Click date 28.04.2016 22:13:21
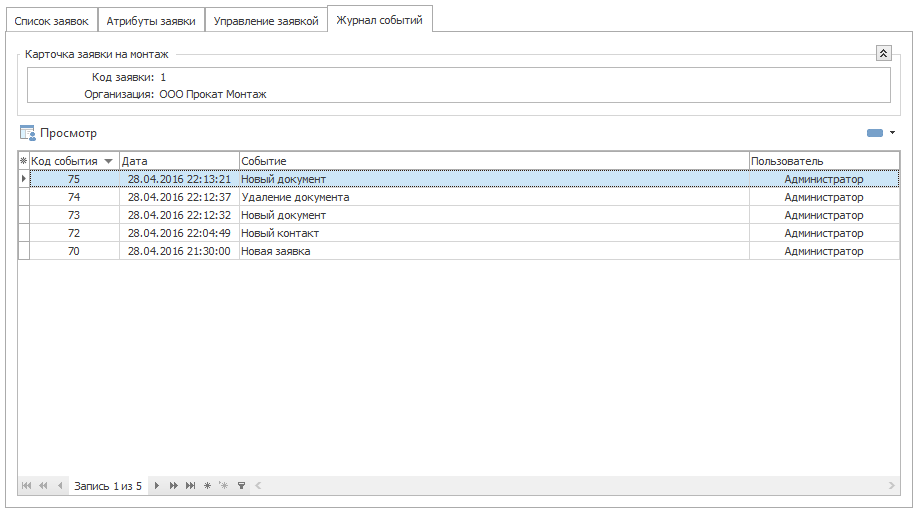916x513 pixels. coord(179,179)
